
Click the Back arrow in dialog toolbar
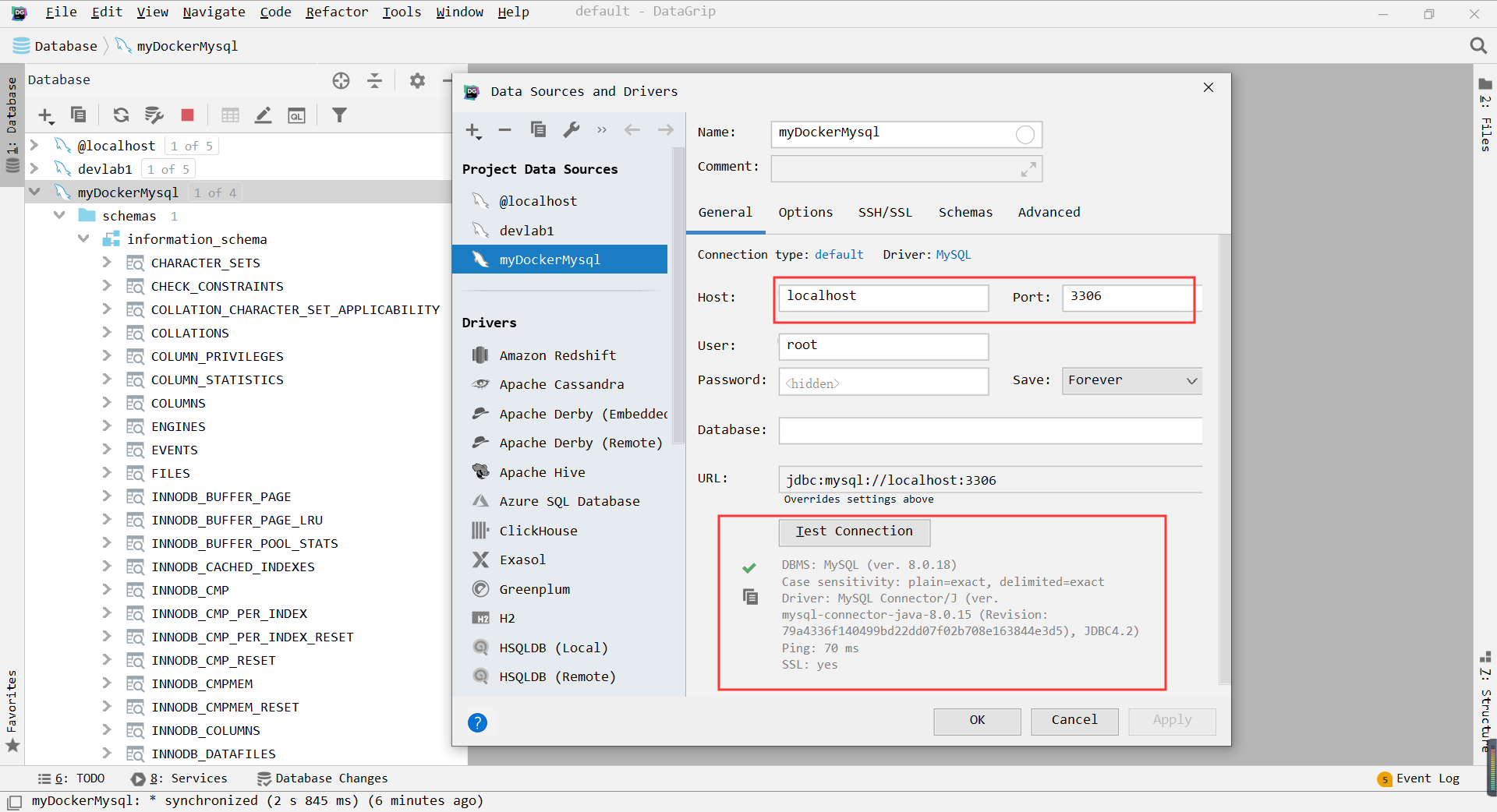(632, 130)
